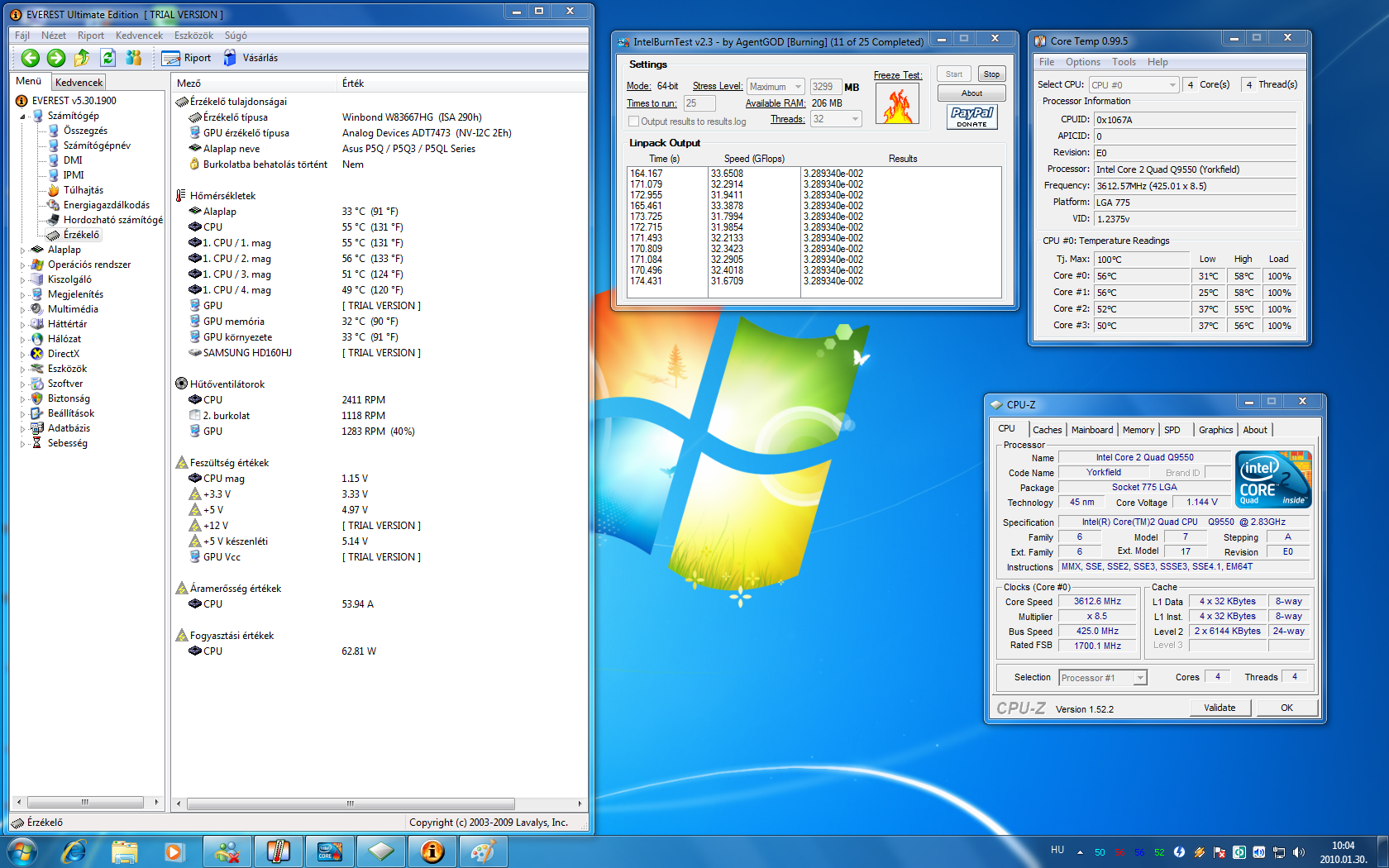Click the About button in IntelBurnTest

pos(971,93)
